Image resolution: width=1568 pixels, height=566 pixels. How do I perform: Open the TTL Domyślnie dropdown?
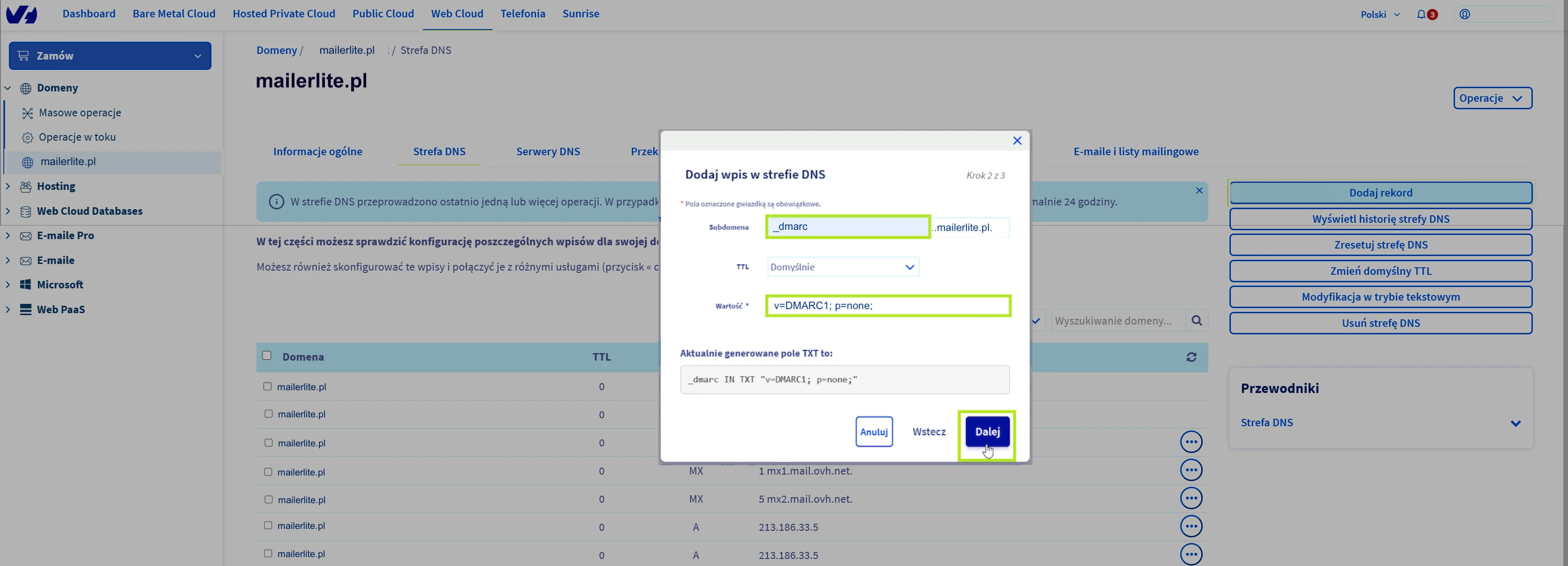843,266
